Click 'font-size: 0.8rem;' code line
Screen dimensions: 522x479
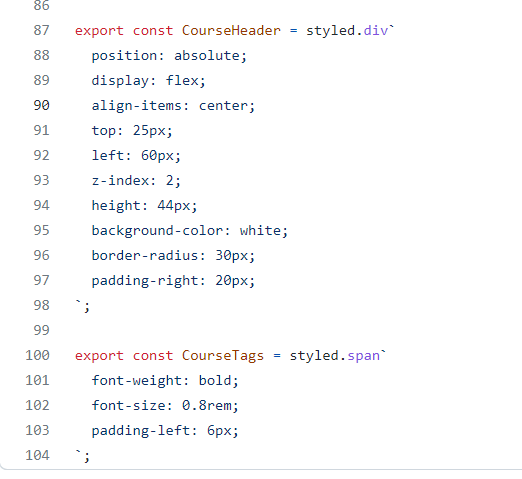point(165,406)
